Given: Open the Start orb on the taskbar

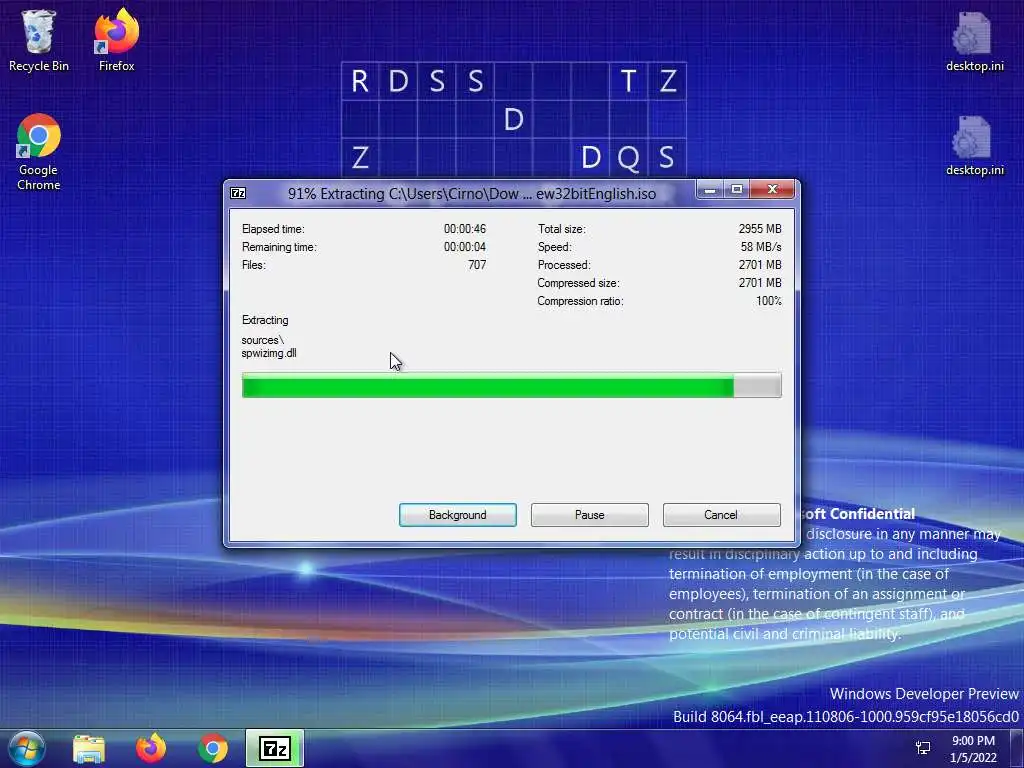Looking at the screenshot, I should tap(27, 748).
